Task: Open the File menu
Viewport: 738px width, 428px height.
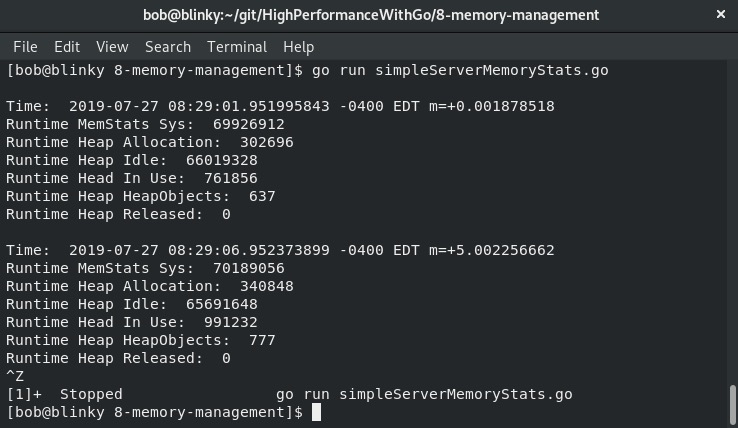Action: coord(25,47)
